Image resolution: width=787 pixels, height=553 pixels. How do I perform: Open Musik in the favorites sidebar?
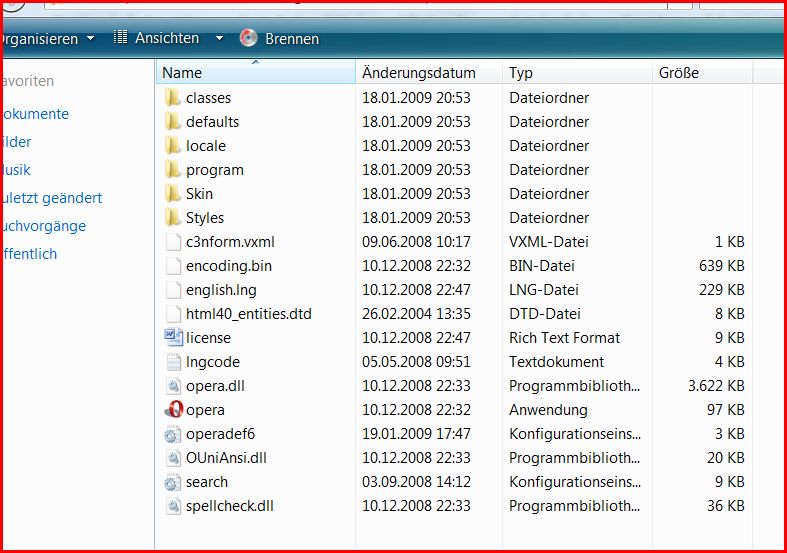point(16,170)
